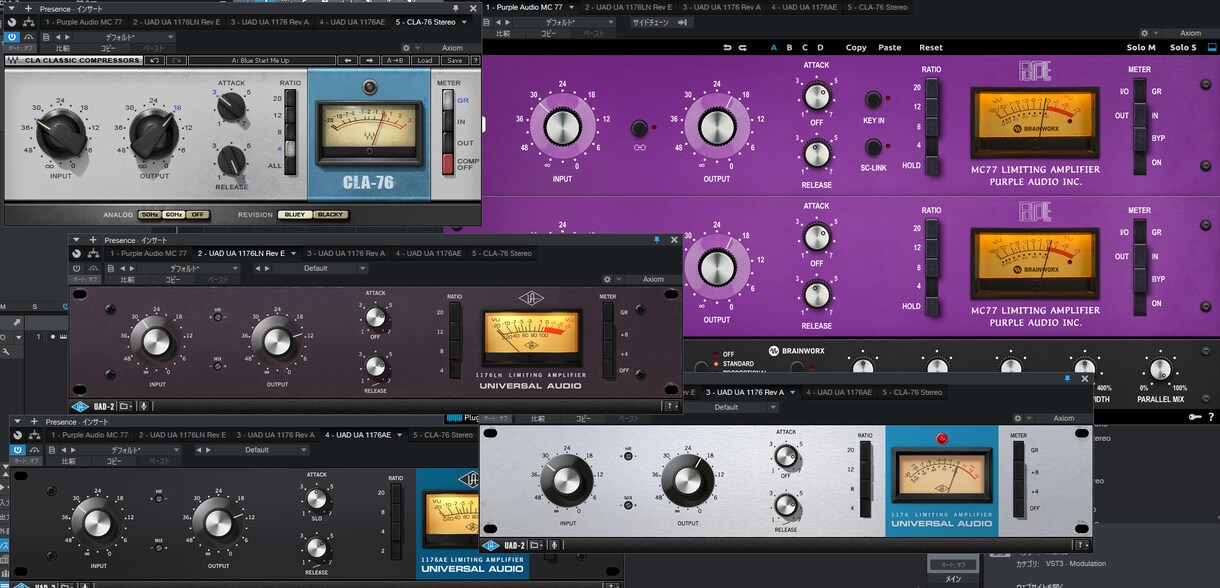This screenshot has height=588, width=1220.
Task: Click microphone icon in 1176 Rev A bar
Action: (x=553, y=545)
